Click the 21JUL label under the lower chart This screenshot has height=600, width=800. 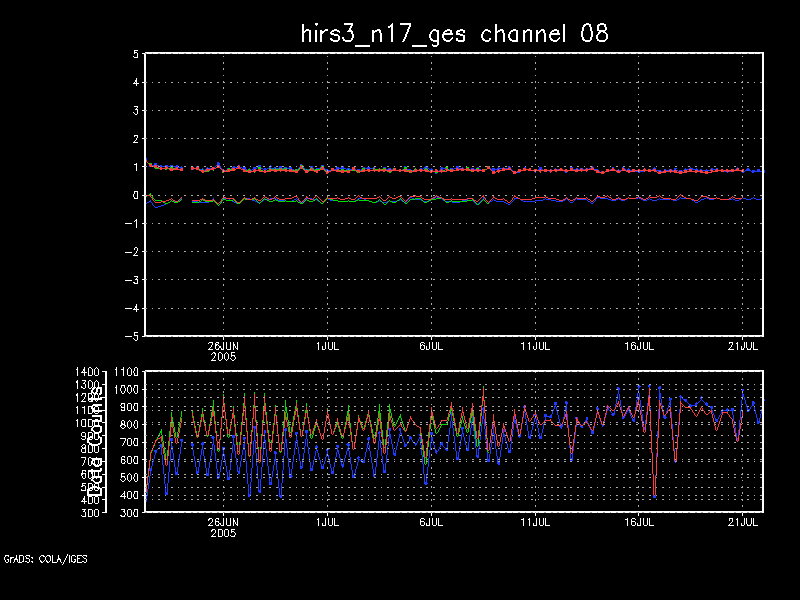[x=744, y=522]
